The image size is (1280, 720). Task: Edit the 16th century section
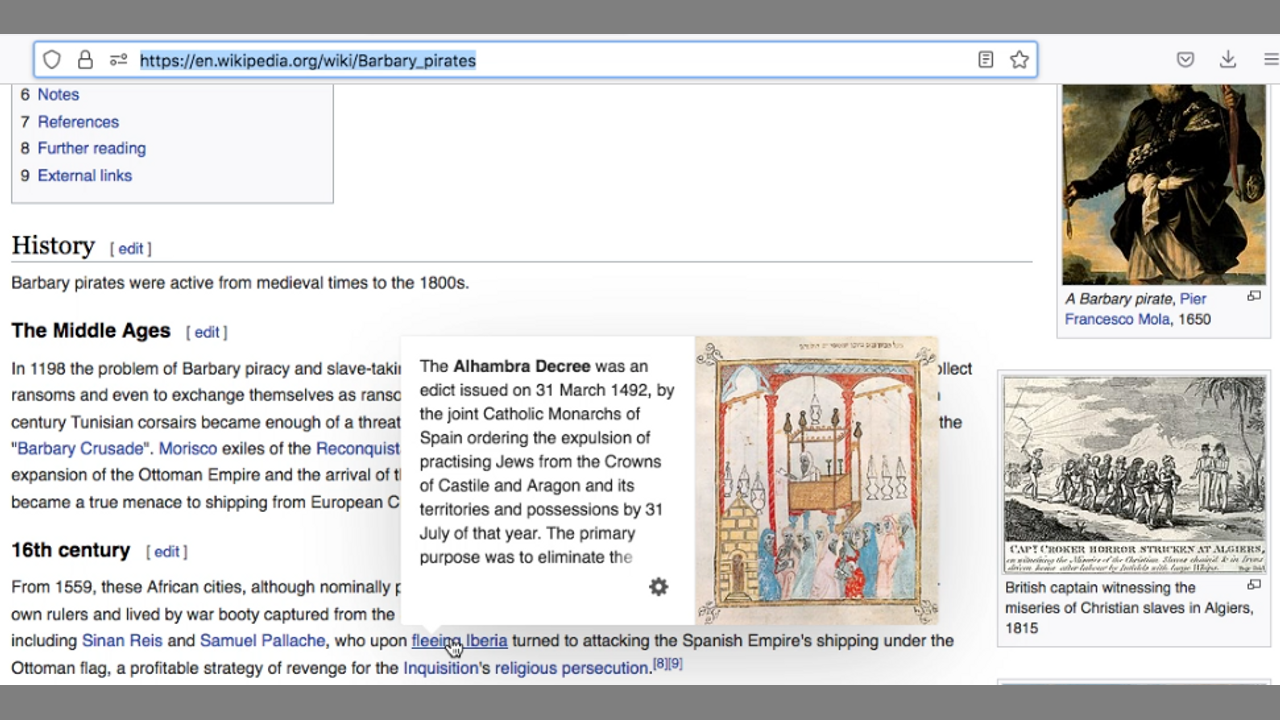(166, 551)
